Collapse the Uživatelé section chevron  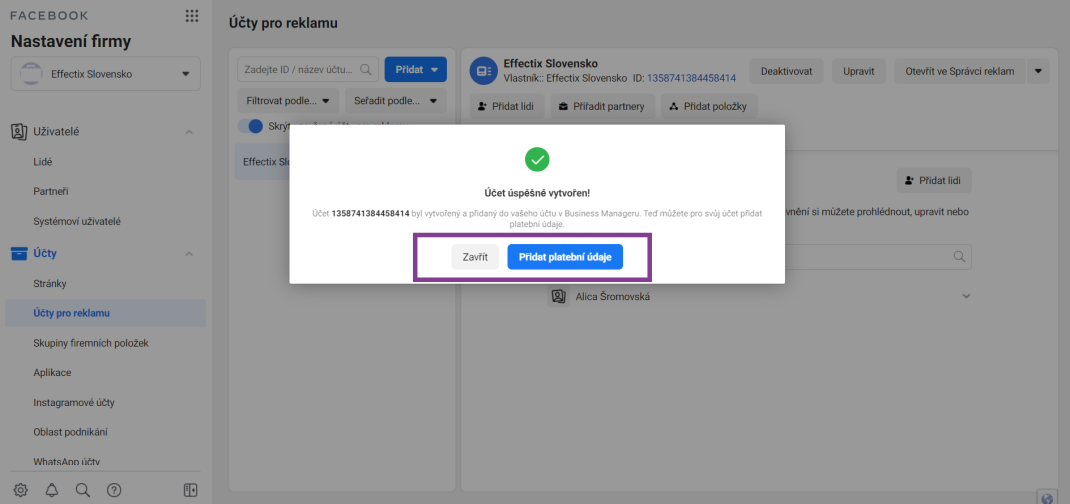pos(190,132)
